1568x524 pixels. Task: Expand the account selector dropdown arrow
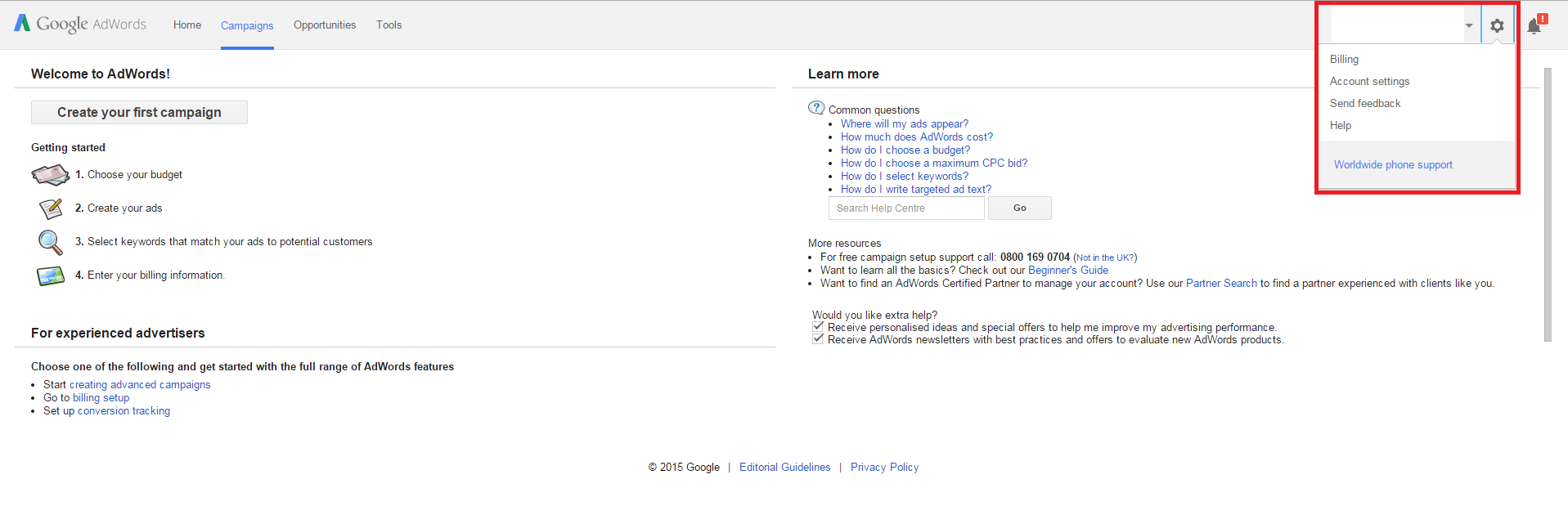click(1469, 25)
